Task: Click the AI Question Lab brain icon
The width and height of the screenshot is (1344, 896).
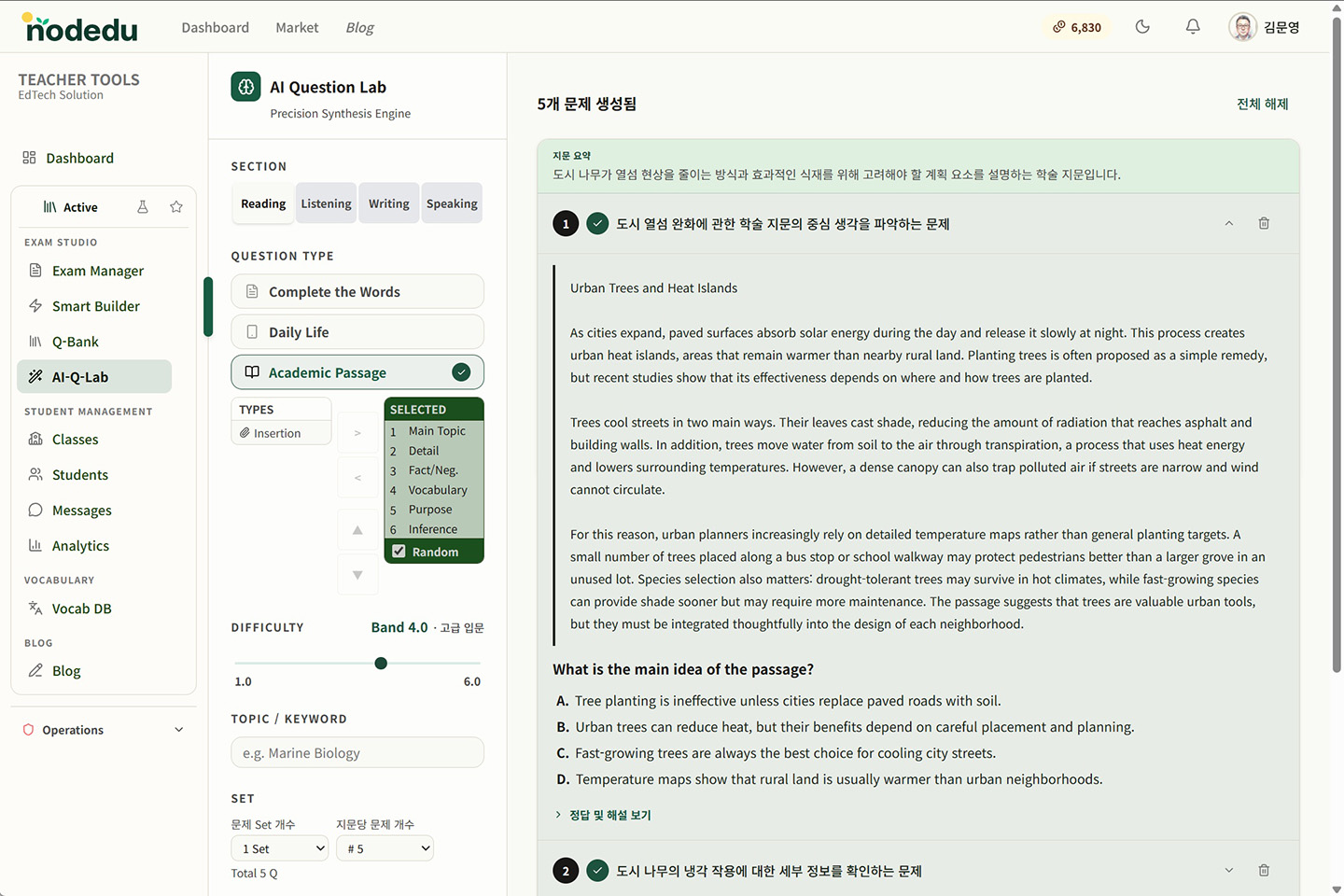Action: pos(245,87)
